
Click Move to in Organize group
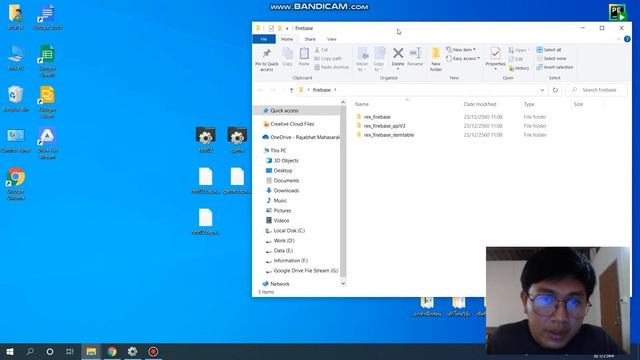pos(362,60)
